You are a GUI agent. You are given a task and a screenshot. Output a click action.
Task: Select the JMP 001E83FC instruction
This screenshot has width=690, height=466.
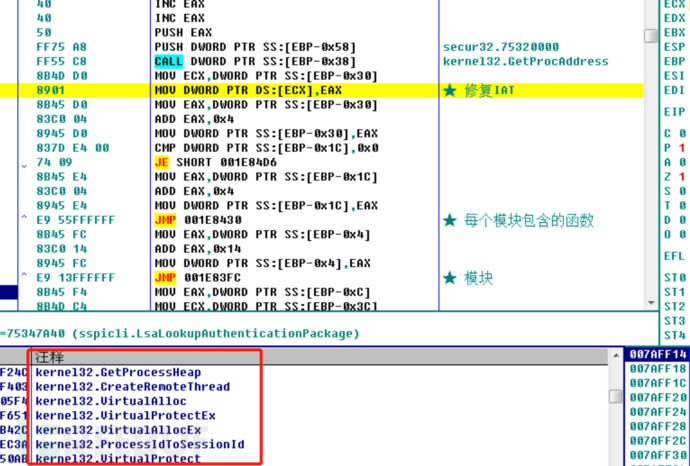[198, 278]
